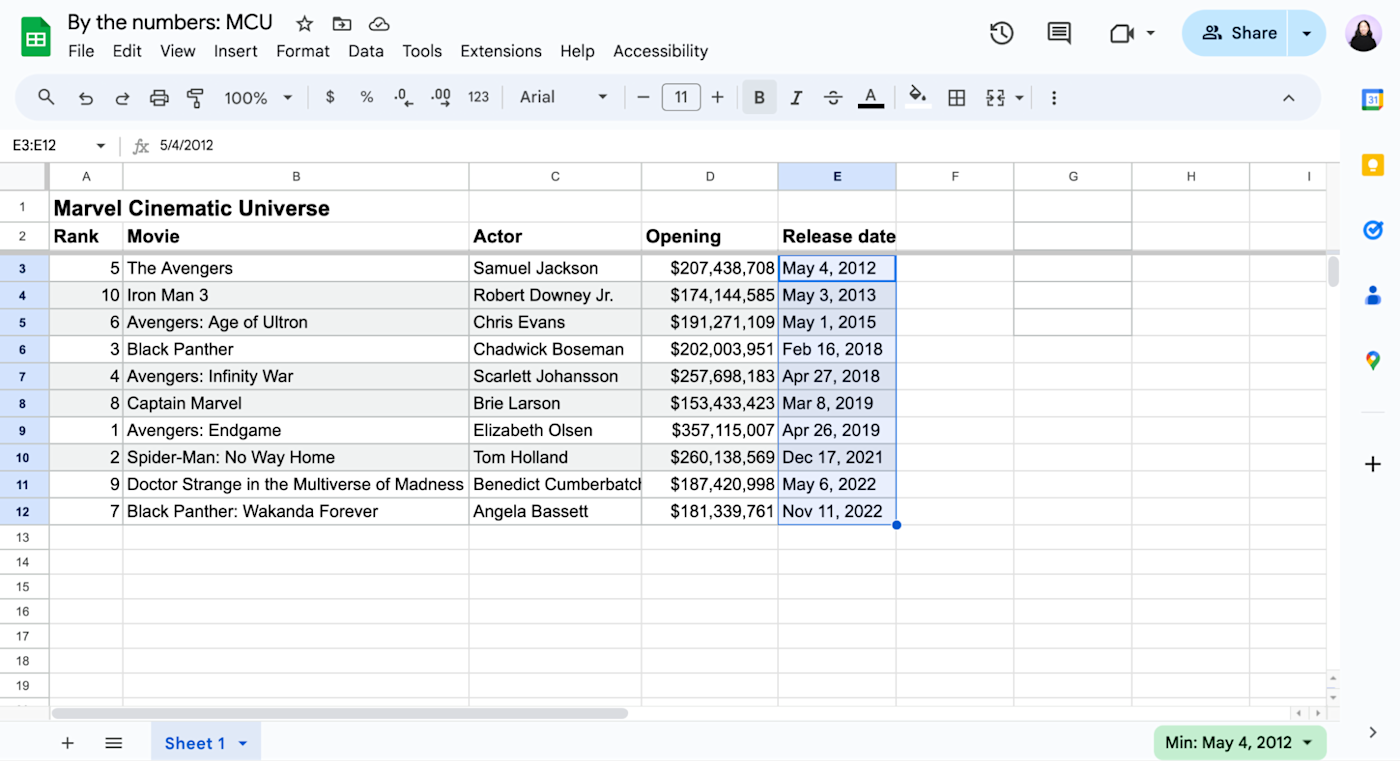1400x761 pixels.
Task: Expand the Name box dropdown arrow
Action: (x=100, y=146)
